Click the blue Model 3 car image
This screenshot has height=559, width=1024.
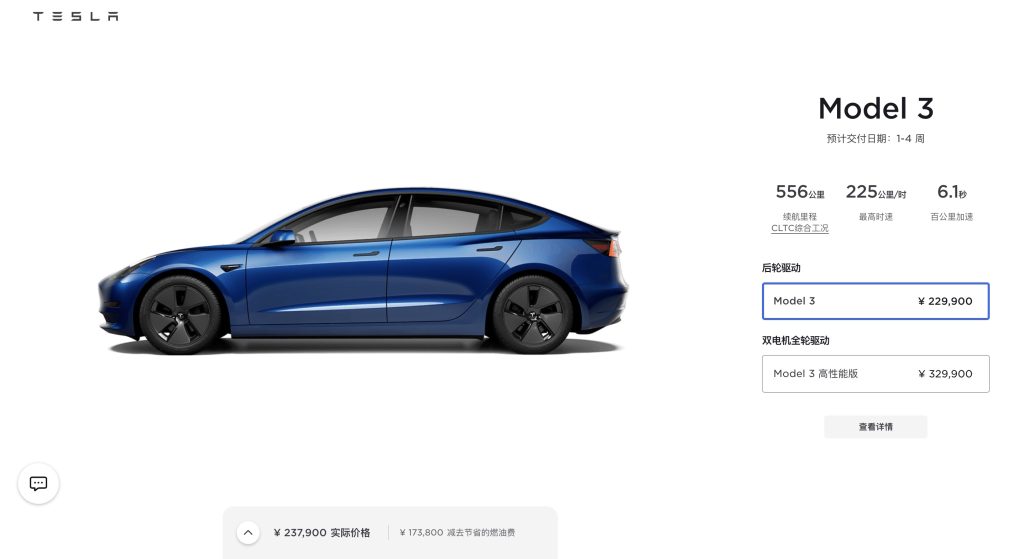[x=362, y=271]
